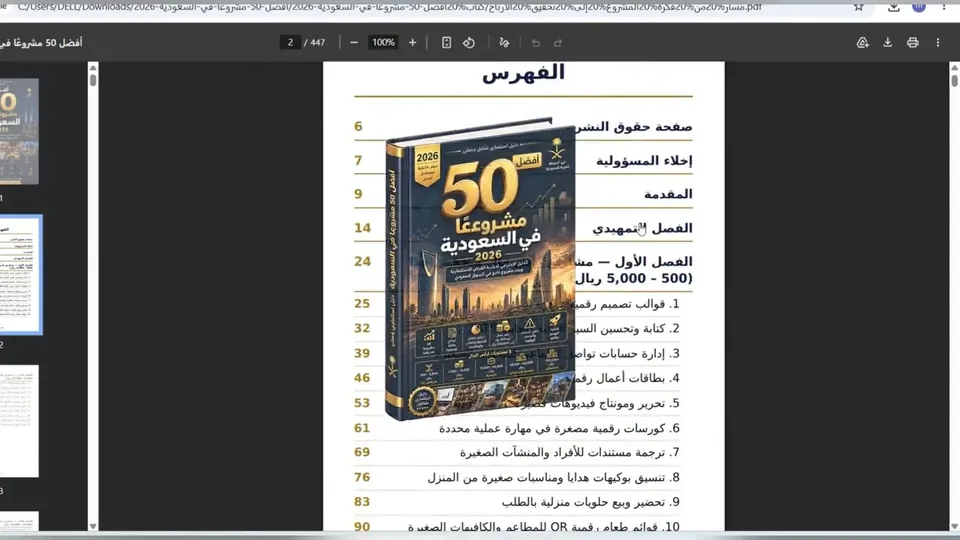The image size is (960, 540).
Task: Open browser three-dot menu
Action: [943, 7]
